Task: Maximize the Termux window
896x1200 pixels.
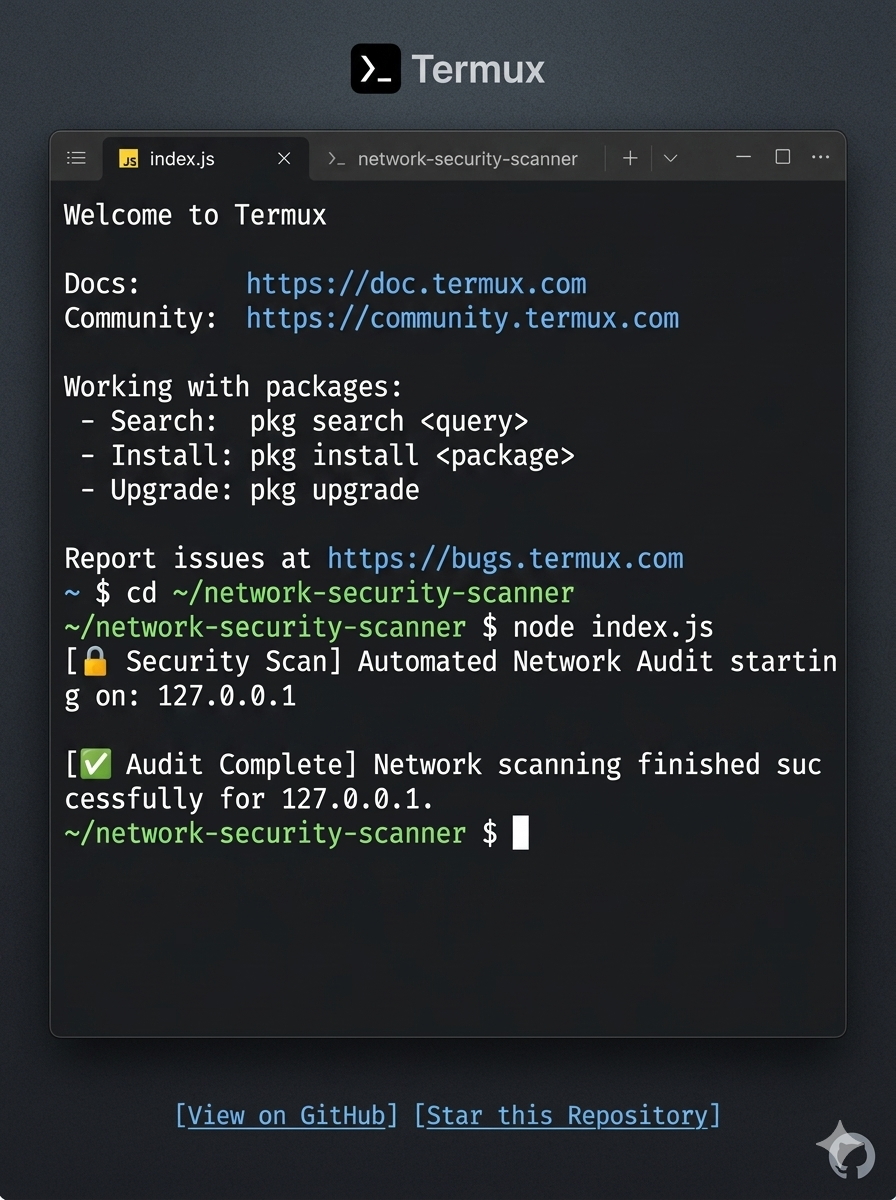Action: coord(783,157)
